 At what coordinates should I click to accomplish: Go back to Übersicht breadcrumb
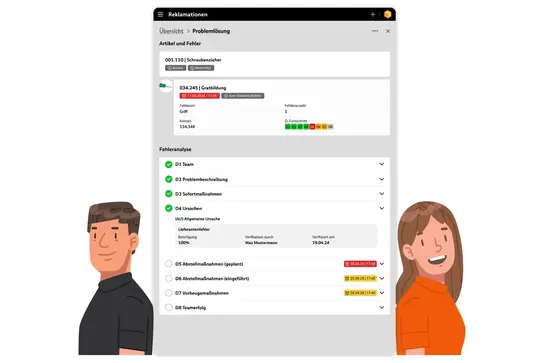coord(171,31)
